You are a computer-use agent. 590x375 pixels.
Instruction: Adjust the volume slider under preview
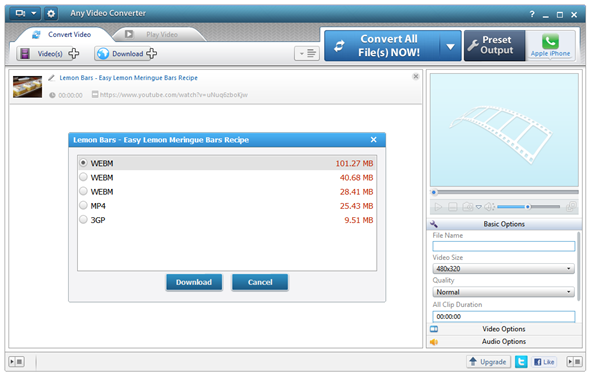click(528, 206)
